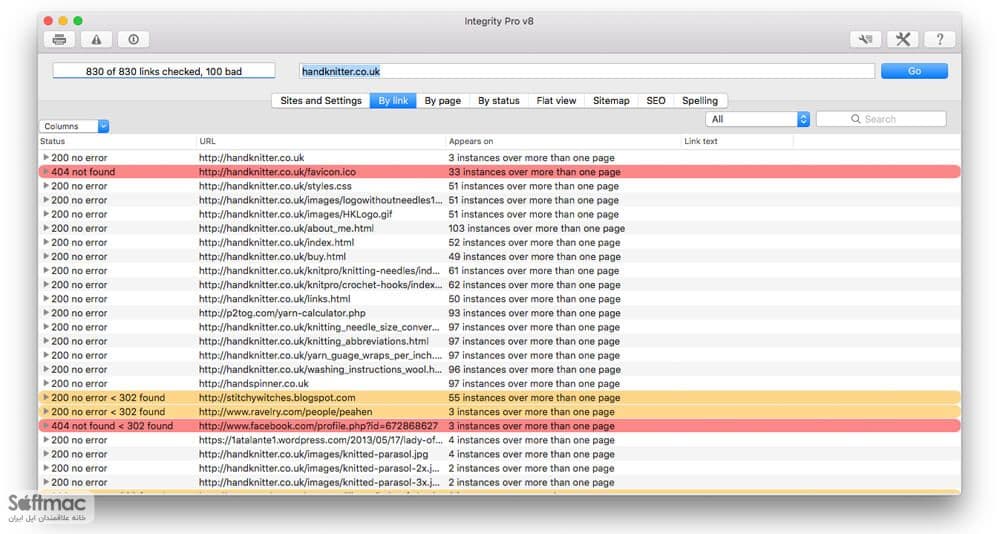
Task: Select the yarn_guage_wraps_per_inch URL
Action: (320, 355)
